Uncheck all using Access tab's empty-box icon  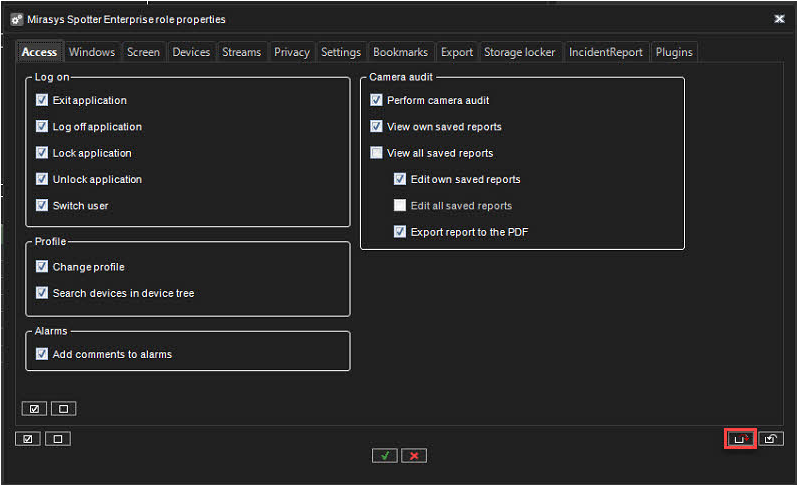pyautogui.click(x=63, y=408)
